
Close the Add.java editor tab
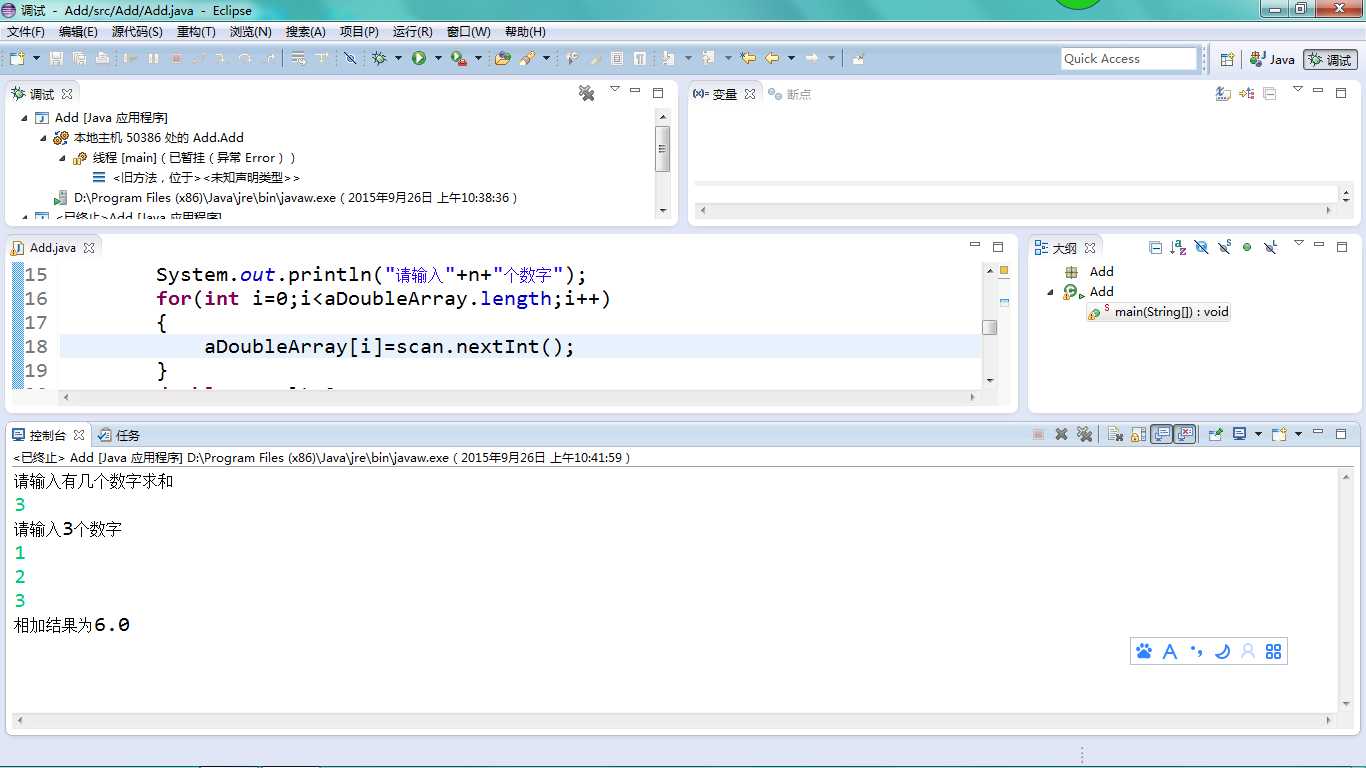pyautogui.click(x=88, y=247)
